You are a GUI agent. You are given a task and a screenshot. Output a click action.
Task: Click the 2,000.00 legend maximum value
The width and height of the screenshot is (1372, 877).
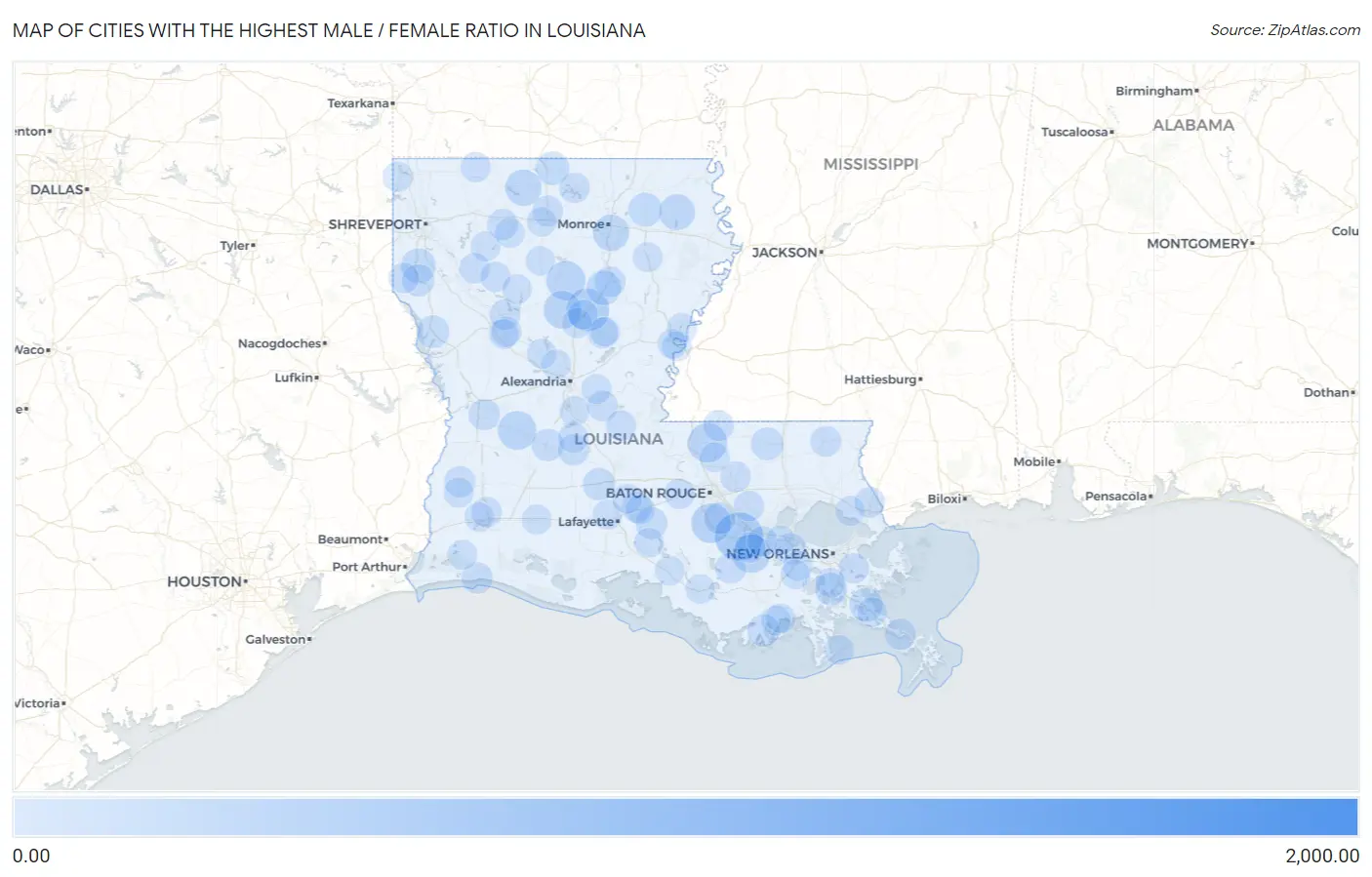pos(1322,856)
